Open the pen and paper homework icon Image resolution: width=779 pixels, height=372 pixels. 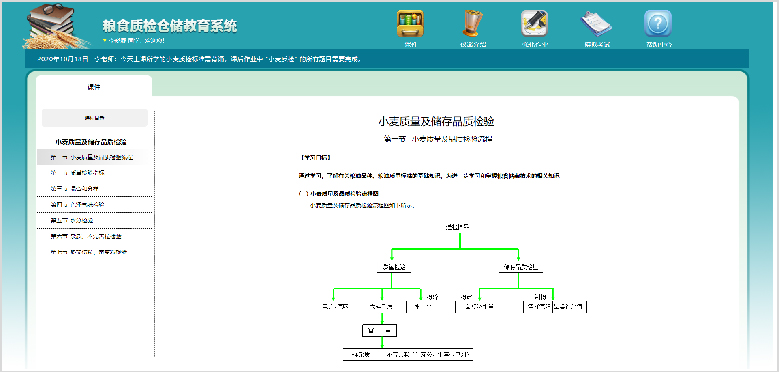(534, 23)
